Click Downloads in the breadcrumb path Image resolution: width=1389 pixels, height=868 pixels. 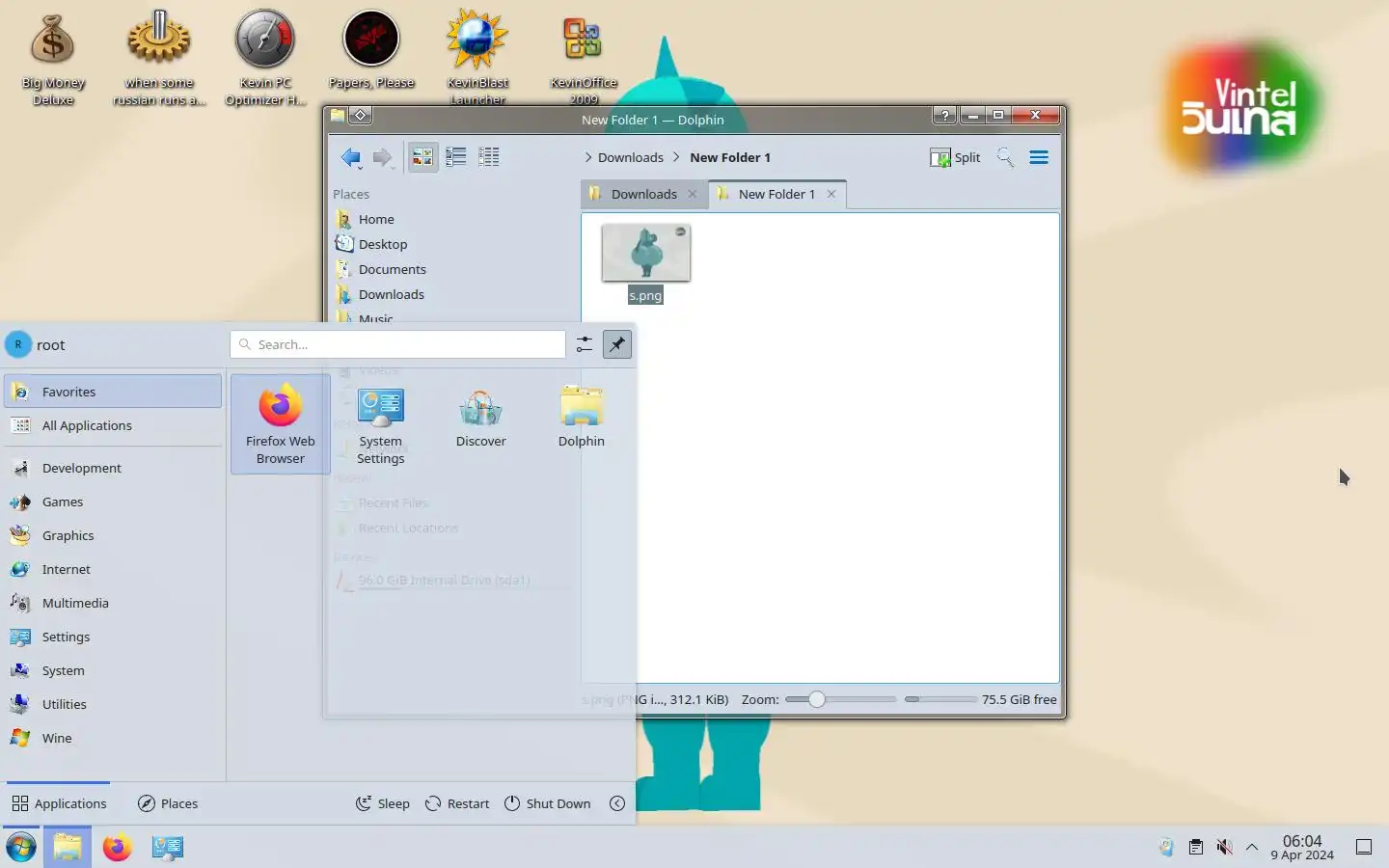pos(631,157)
